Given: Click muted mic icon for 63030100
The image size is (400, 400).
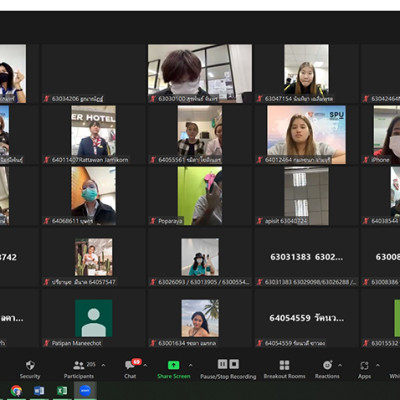Looking at the screenshot, I should point(153,99).
